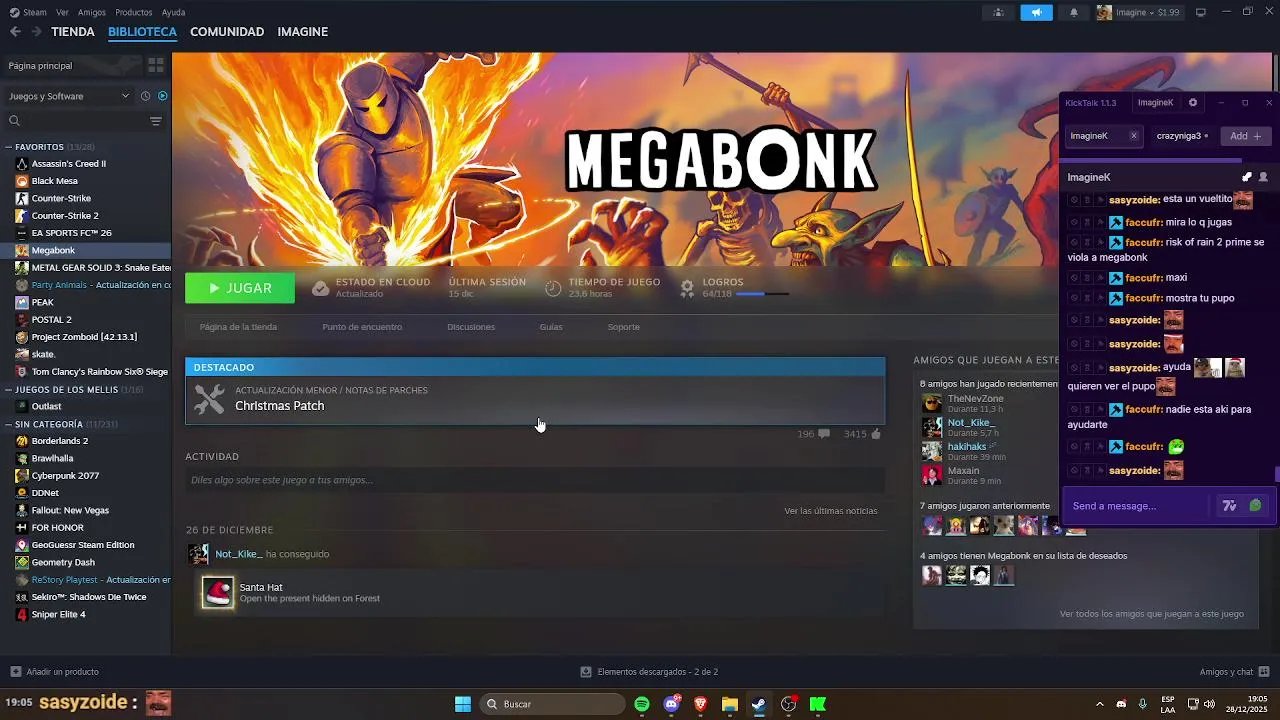Click the Kick green taskbar icon

(818, 704)
